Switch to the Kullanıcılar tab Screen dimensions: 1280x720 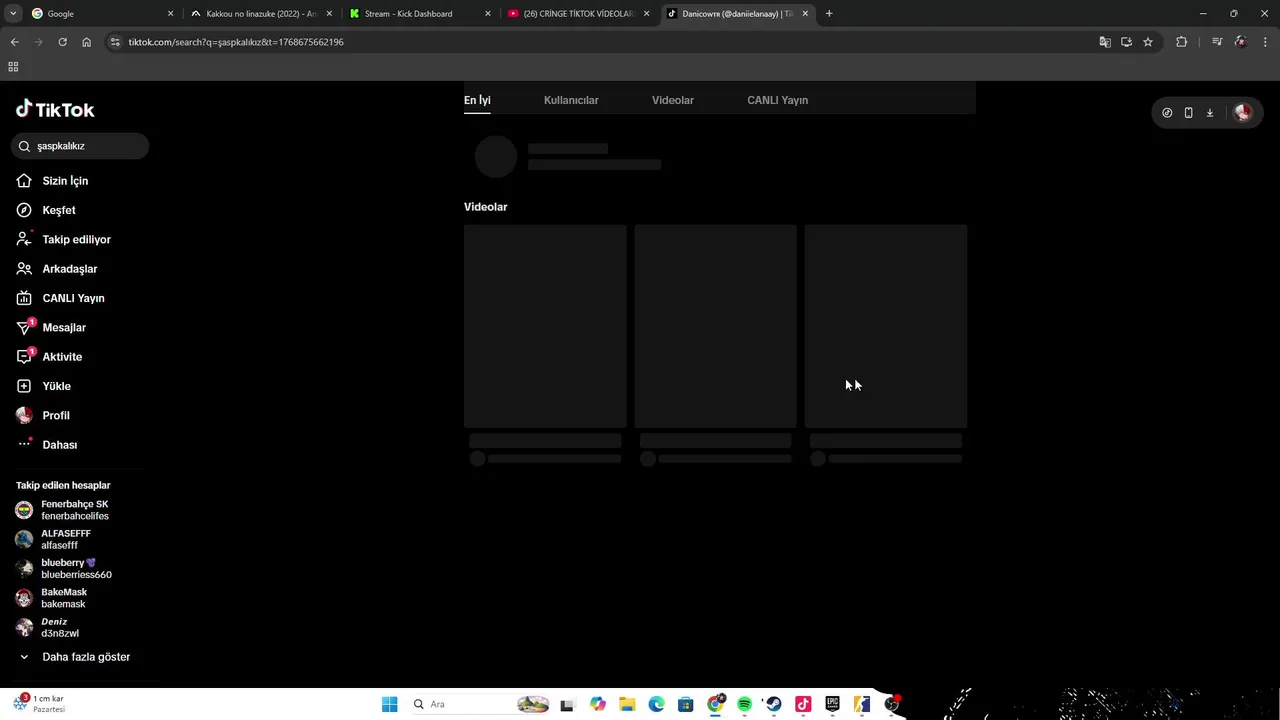tap(571, 100)
